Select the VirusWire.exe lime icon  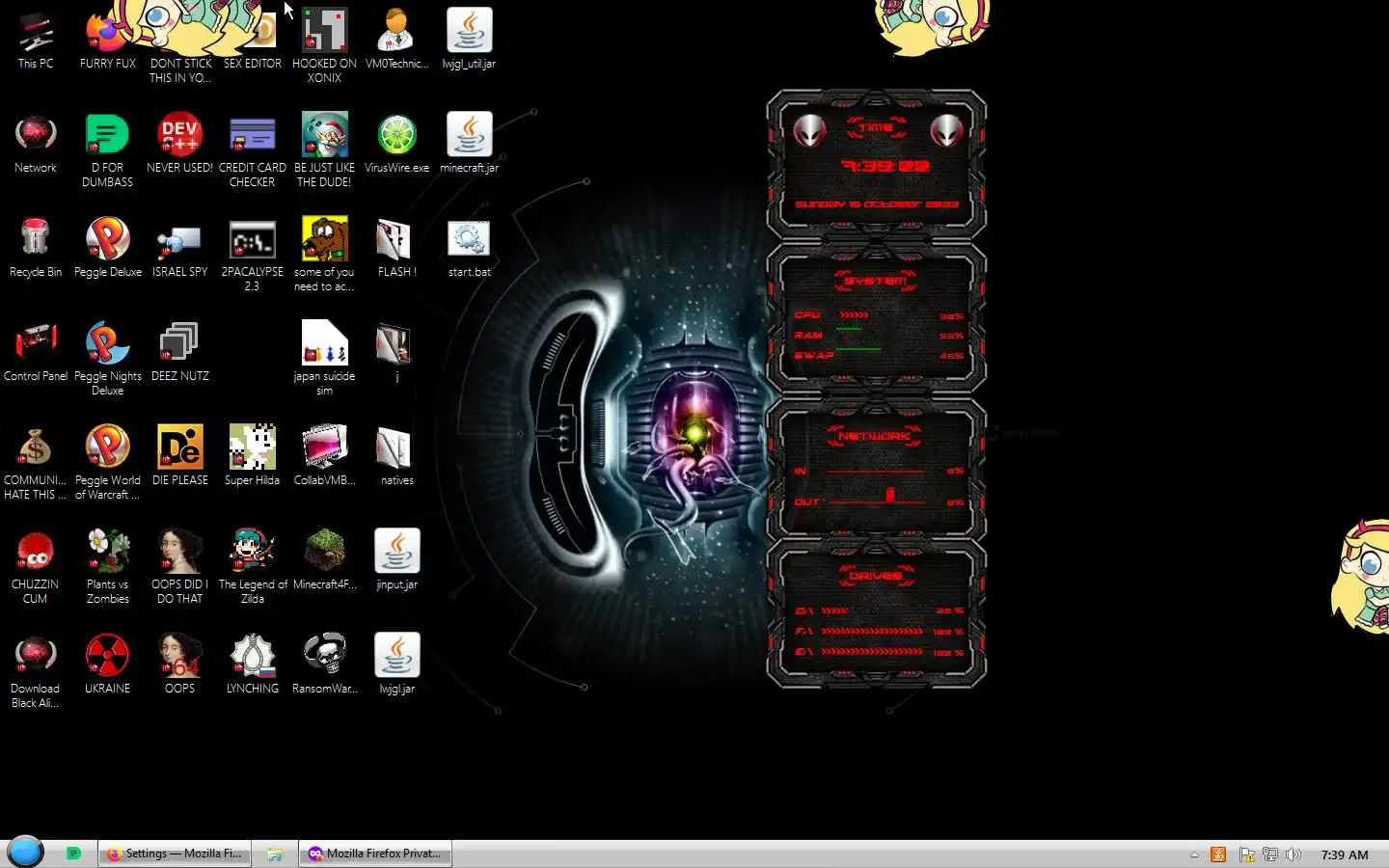pyautogui.click(x=396, y=145)
